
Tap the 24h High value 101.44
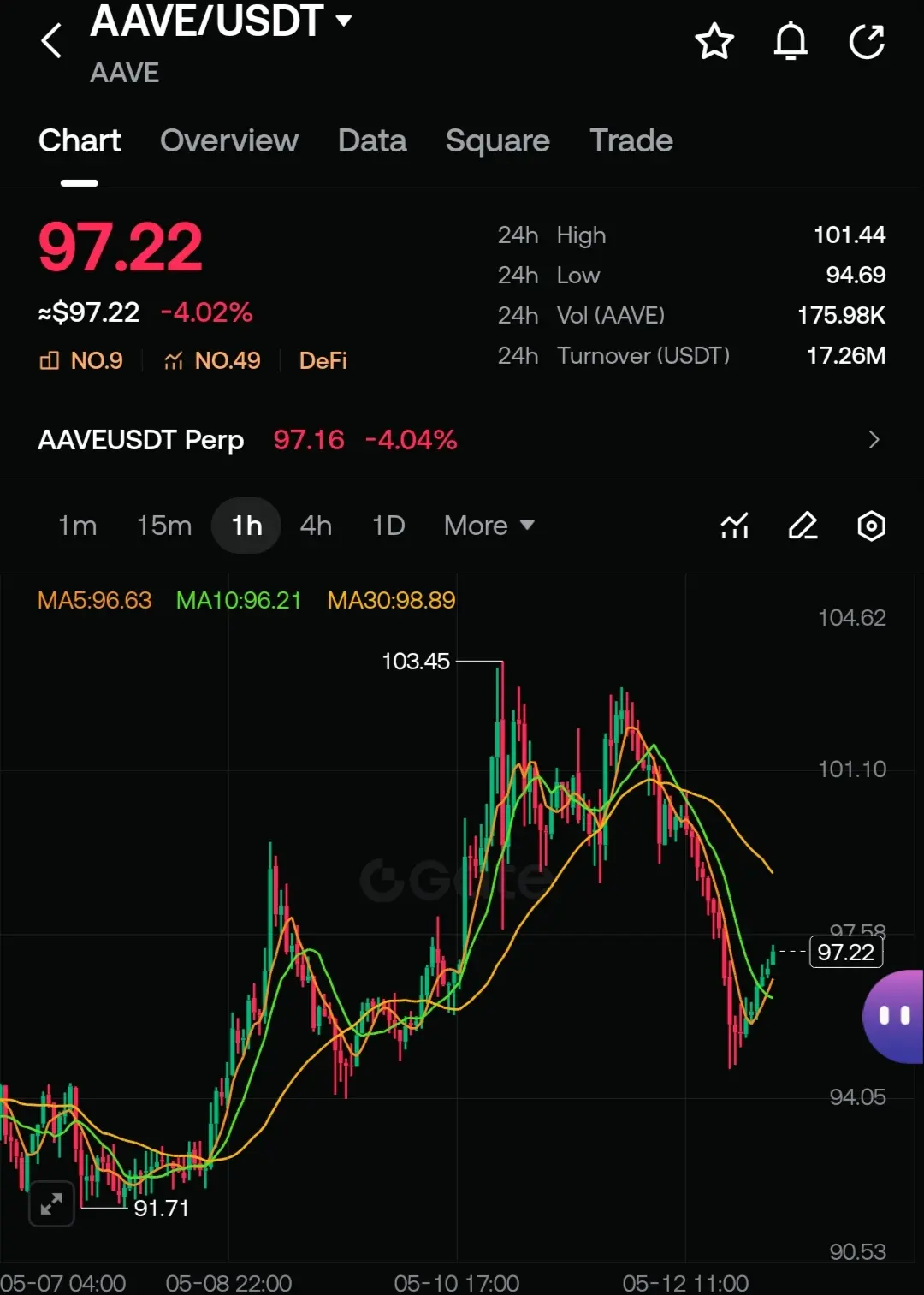click(850, 235)
